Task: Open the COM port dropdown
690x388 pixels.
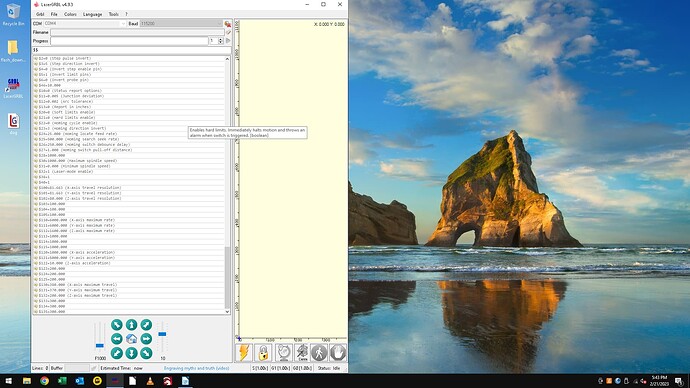Action: click(84, 23)
